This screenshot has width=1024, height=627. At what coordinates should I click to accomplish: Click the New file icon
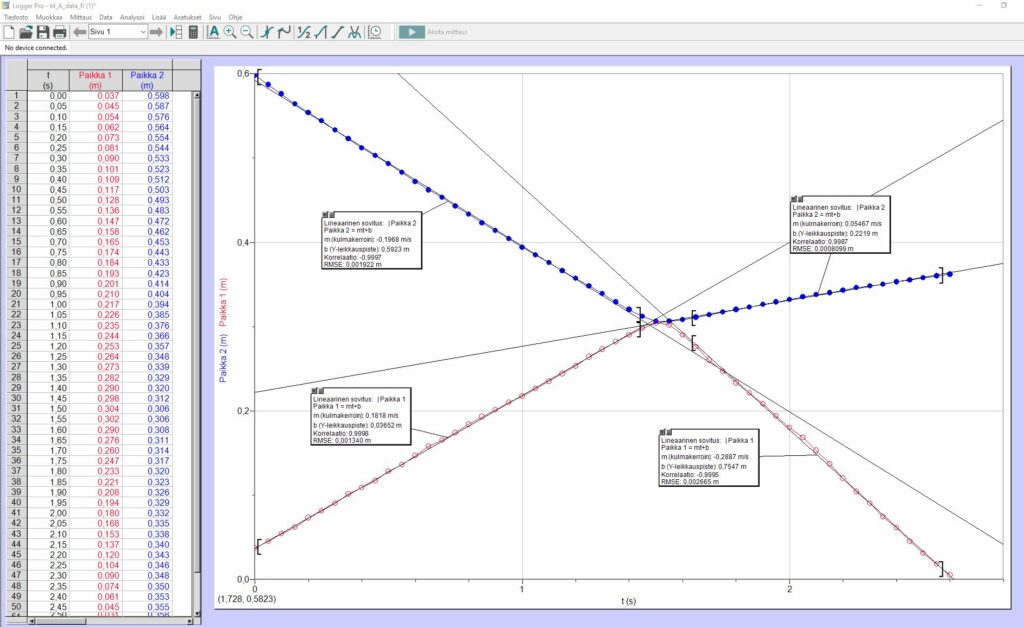(9, 32)
